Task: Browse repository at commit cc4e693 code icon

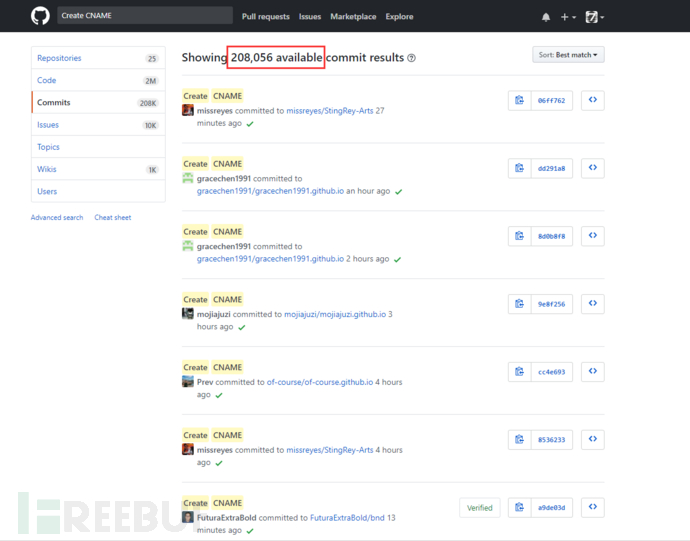Action: (x=593, y=371)
